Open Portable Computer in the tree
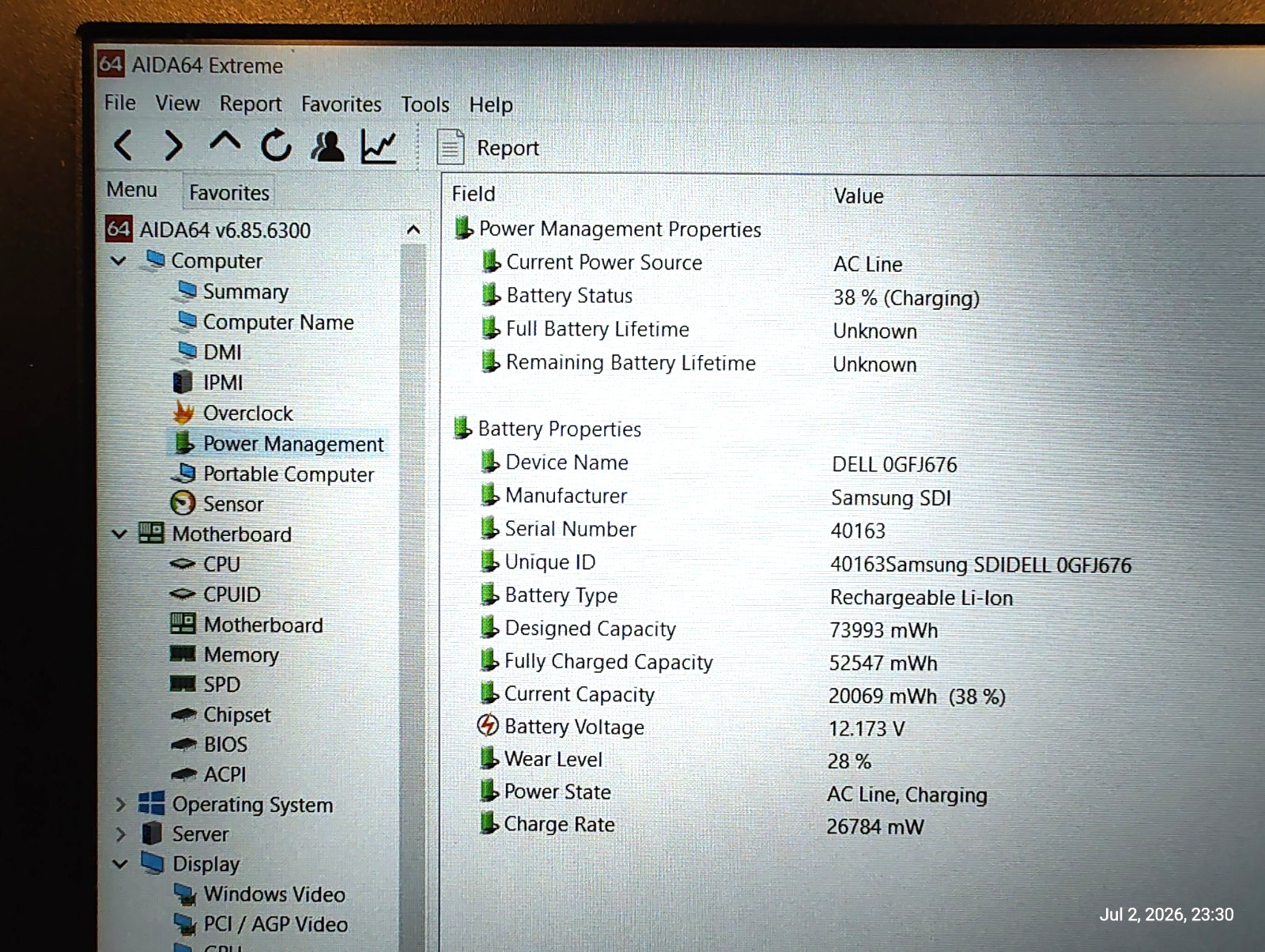This screenshot has width=1265, height=952. (289, 474)
